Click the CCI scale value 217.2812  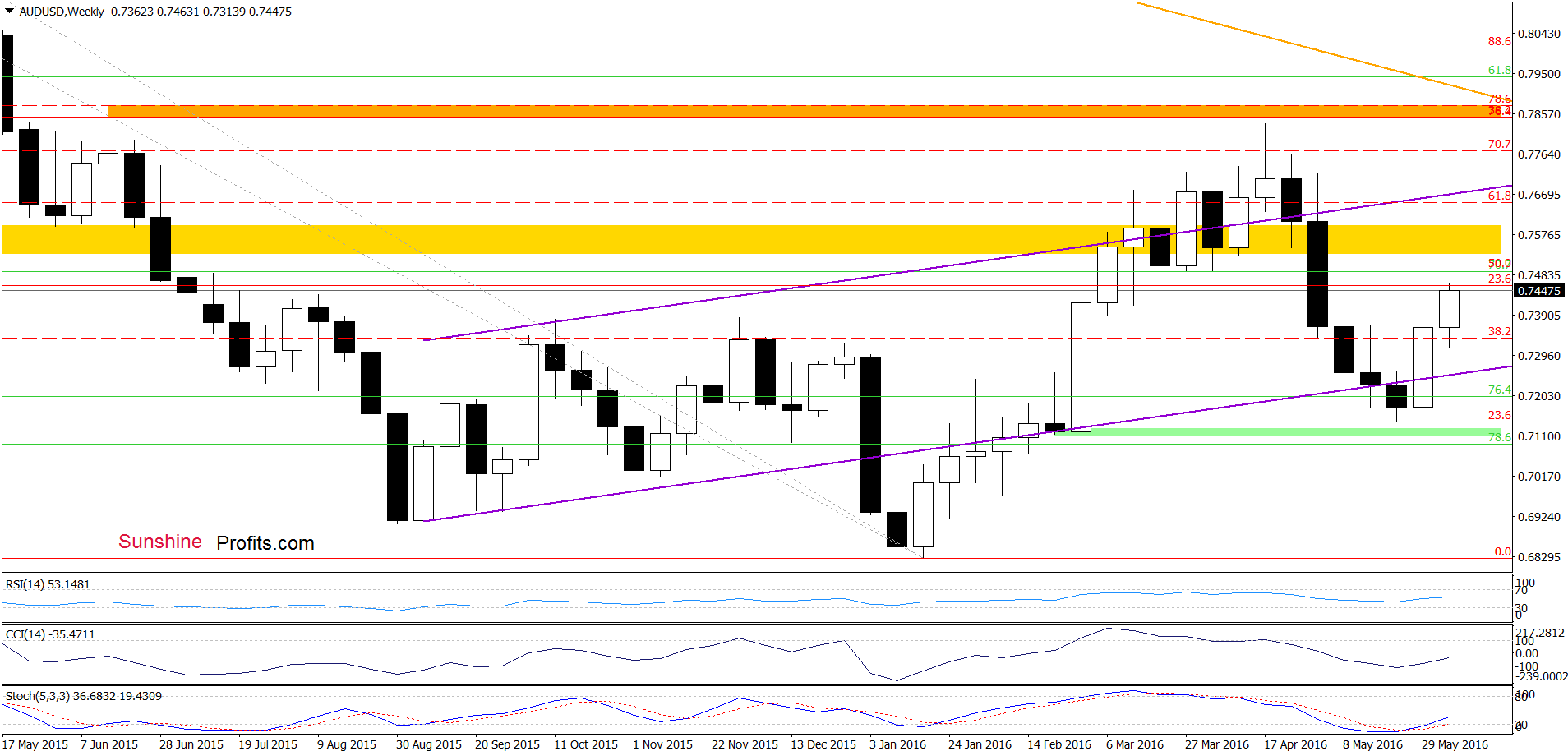1540,633
